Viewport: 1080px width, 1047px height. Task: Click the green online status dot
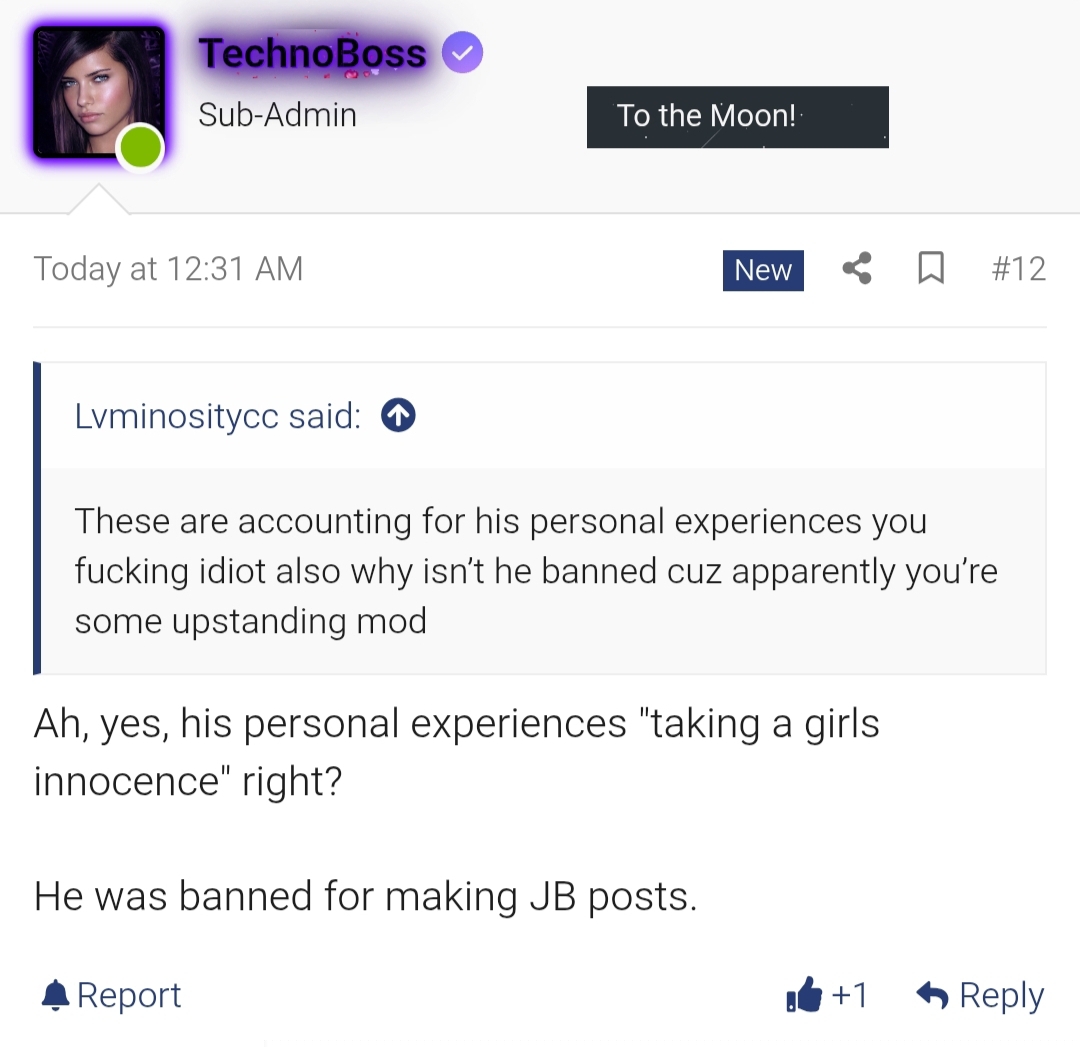[x=140, y=148]
